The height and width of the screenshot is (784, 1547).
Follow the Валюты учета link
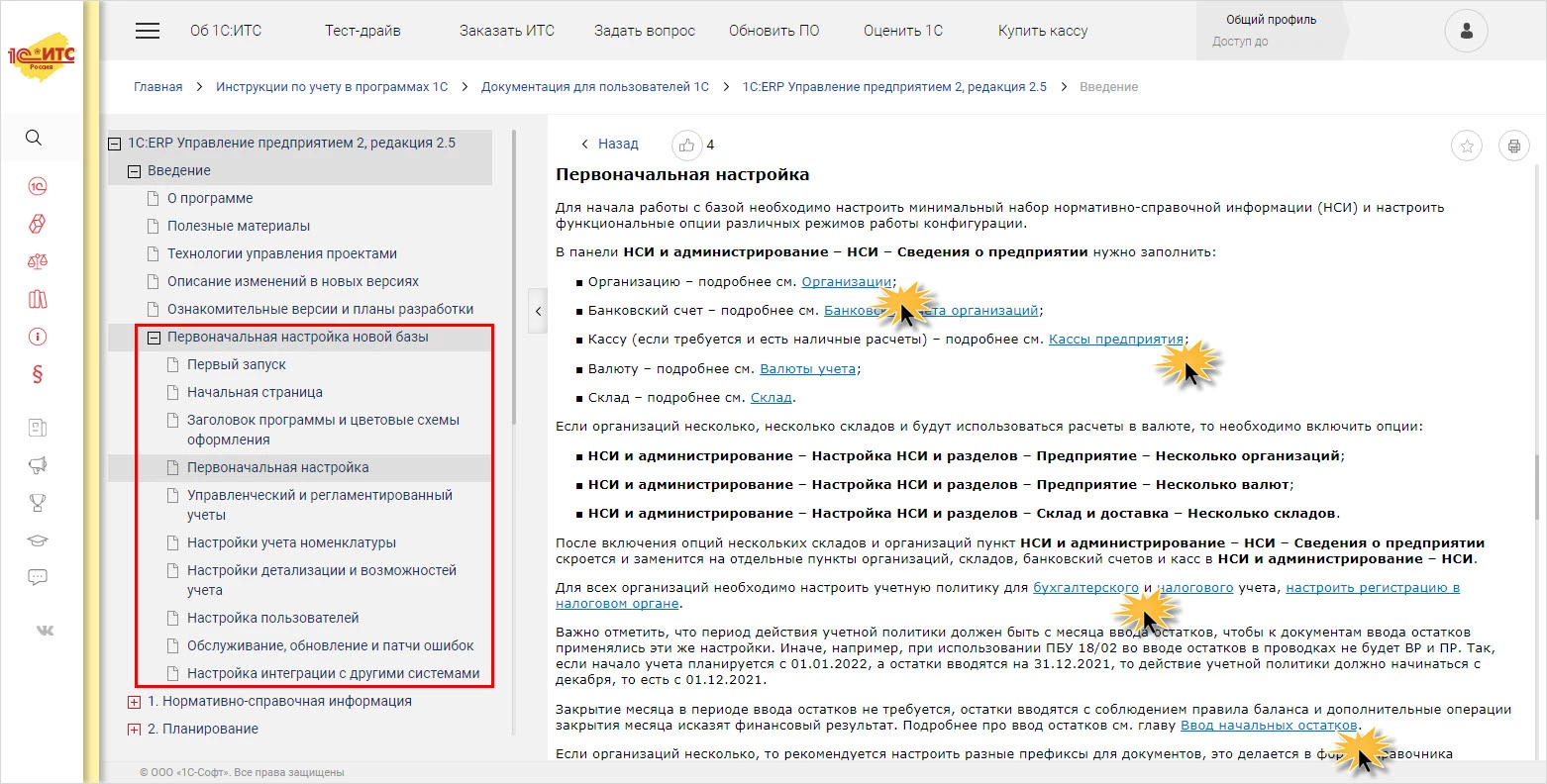point(808,369)
